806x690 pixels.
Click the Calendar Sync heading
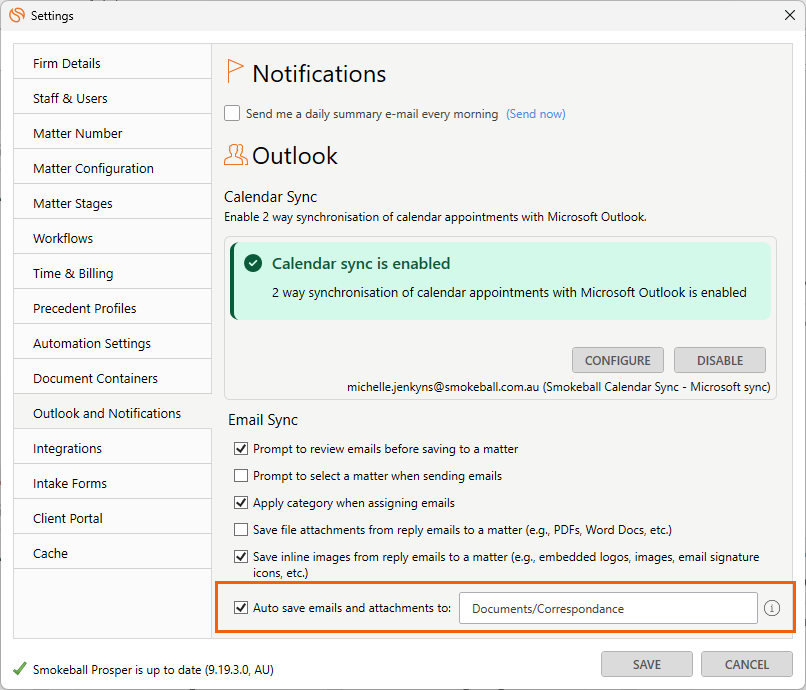pos(270,196)
